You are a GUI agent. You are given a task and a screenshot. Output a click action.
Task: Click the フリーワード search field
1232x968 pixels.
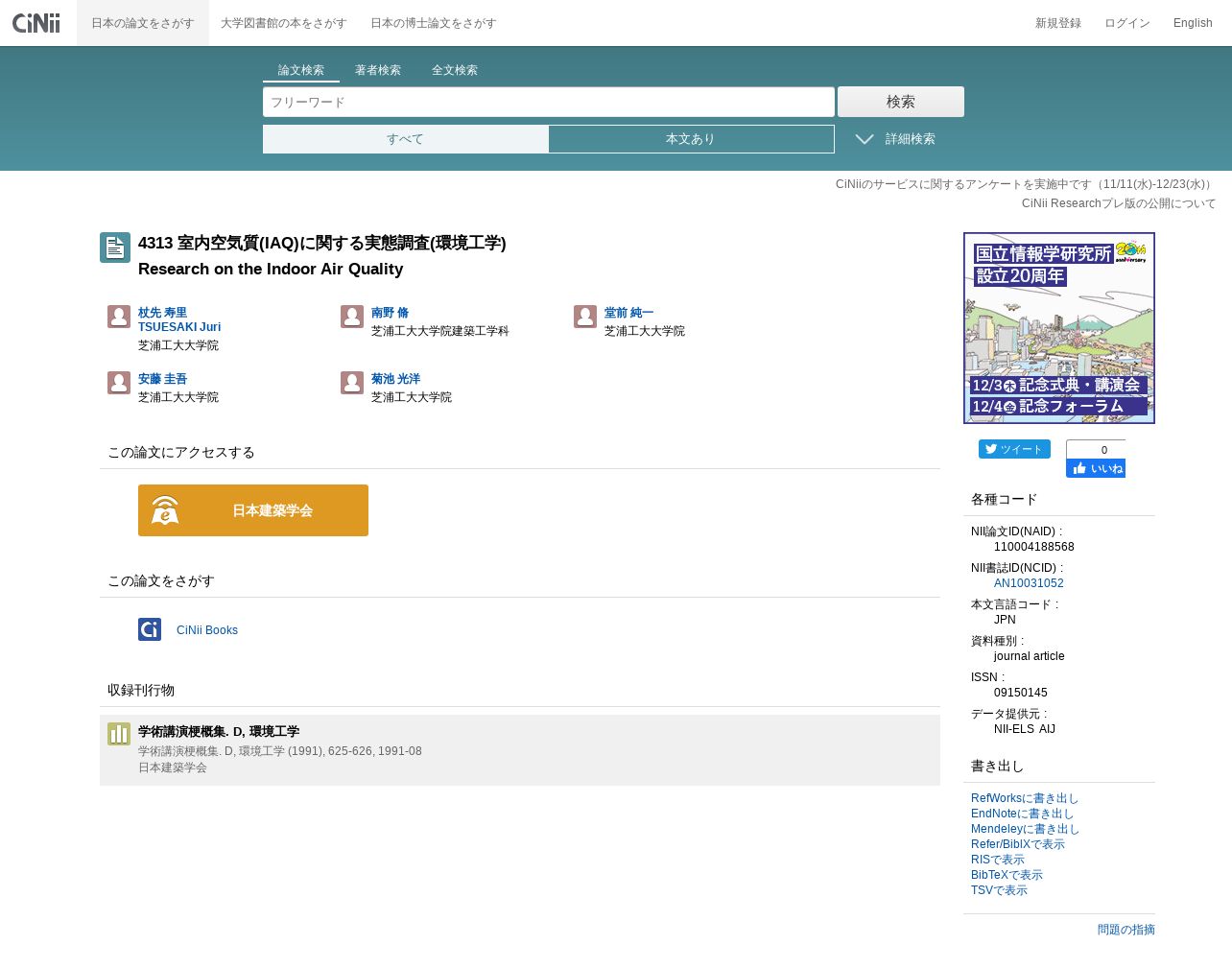click(x=549, y=102)
